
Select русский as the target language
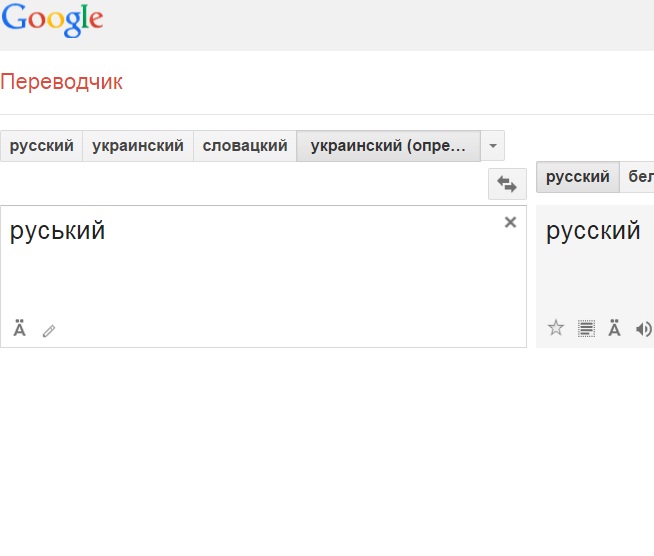(x=578, y=177)
